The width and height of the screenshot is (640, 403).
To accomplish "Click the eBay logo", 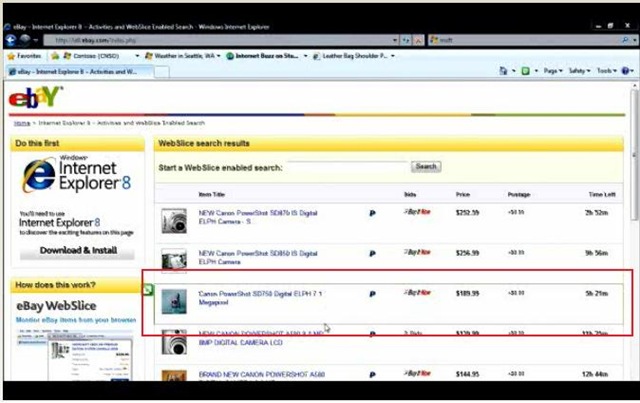I will 36,97.
